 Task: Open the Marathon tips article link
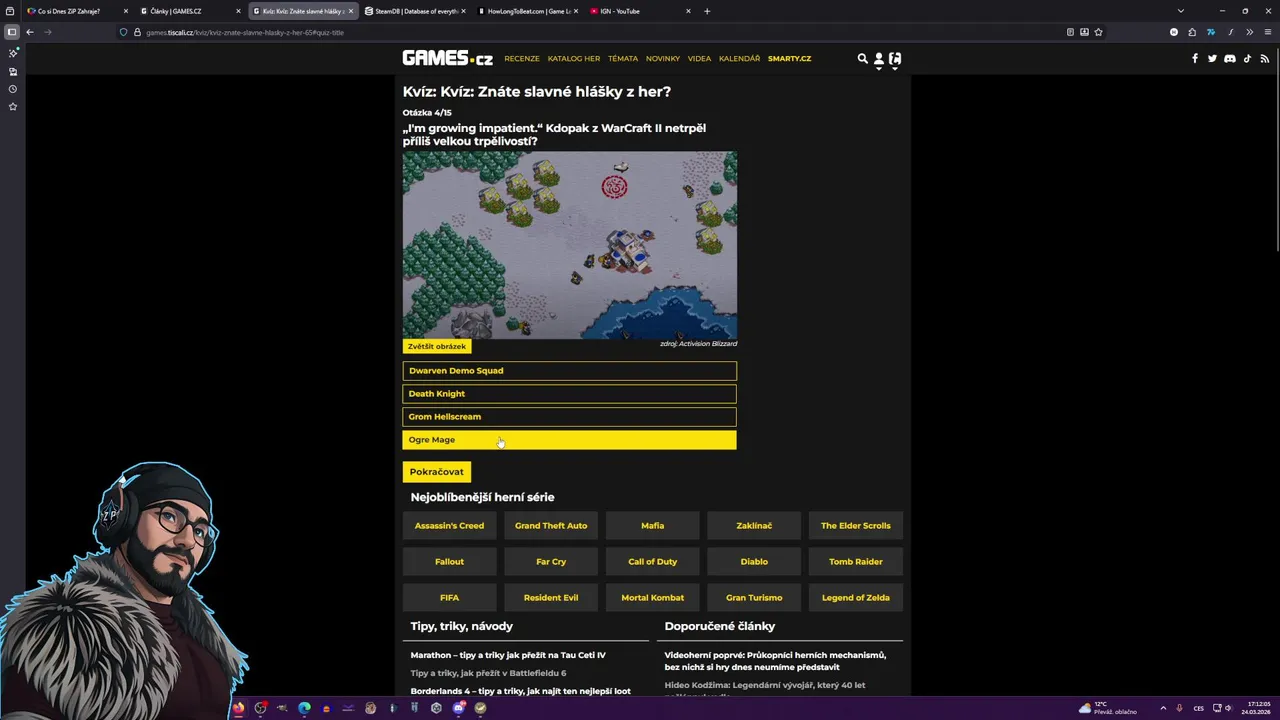point(508,655)
